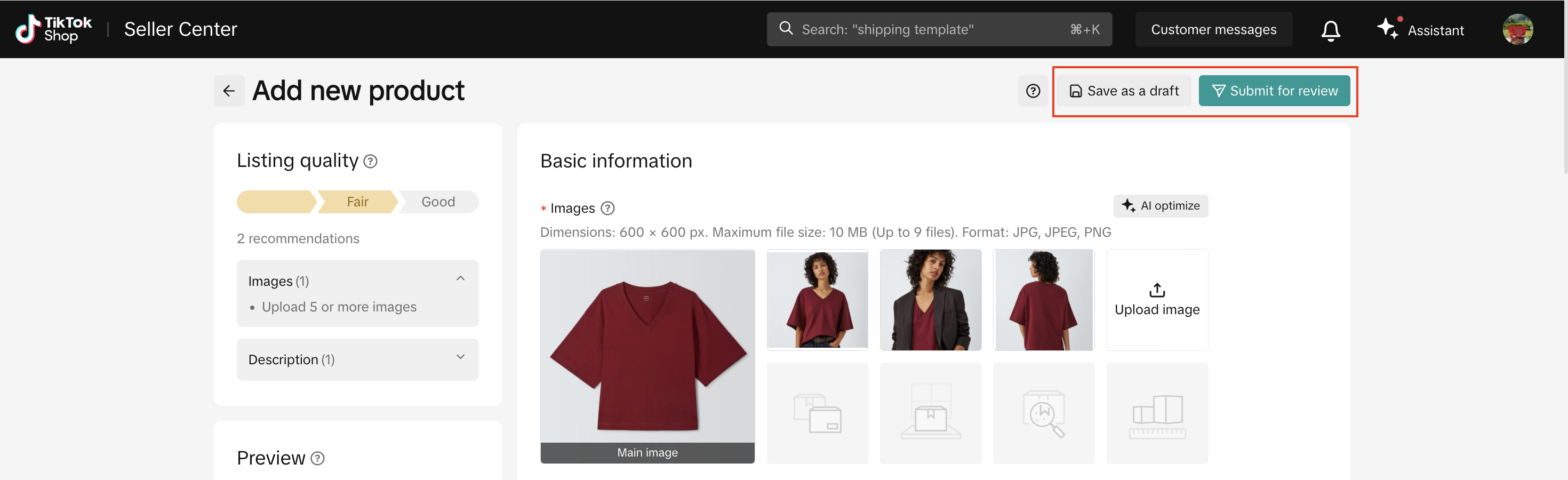Click Submit for review button

click(x=1274, y=91)
